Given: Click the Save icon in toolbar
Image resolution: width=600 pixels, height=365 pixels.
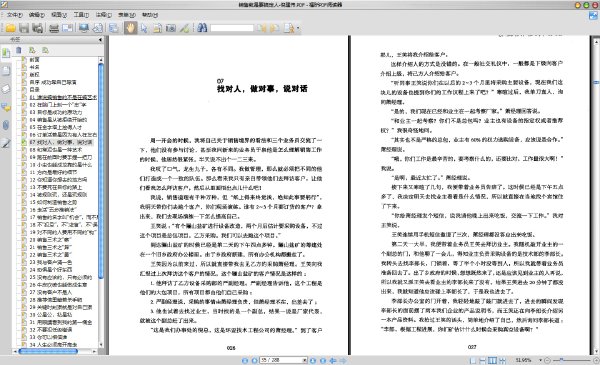Looking at the screenshot, I should click(24, 28).
